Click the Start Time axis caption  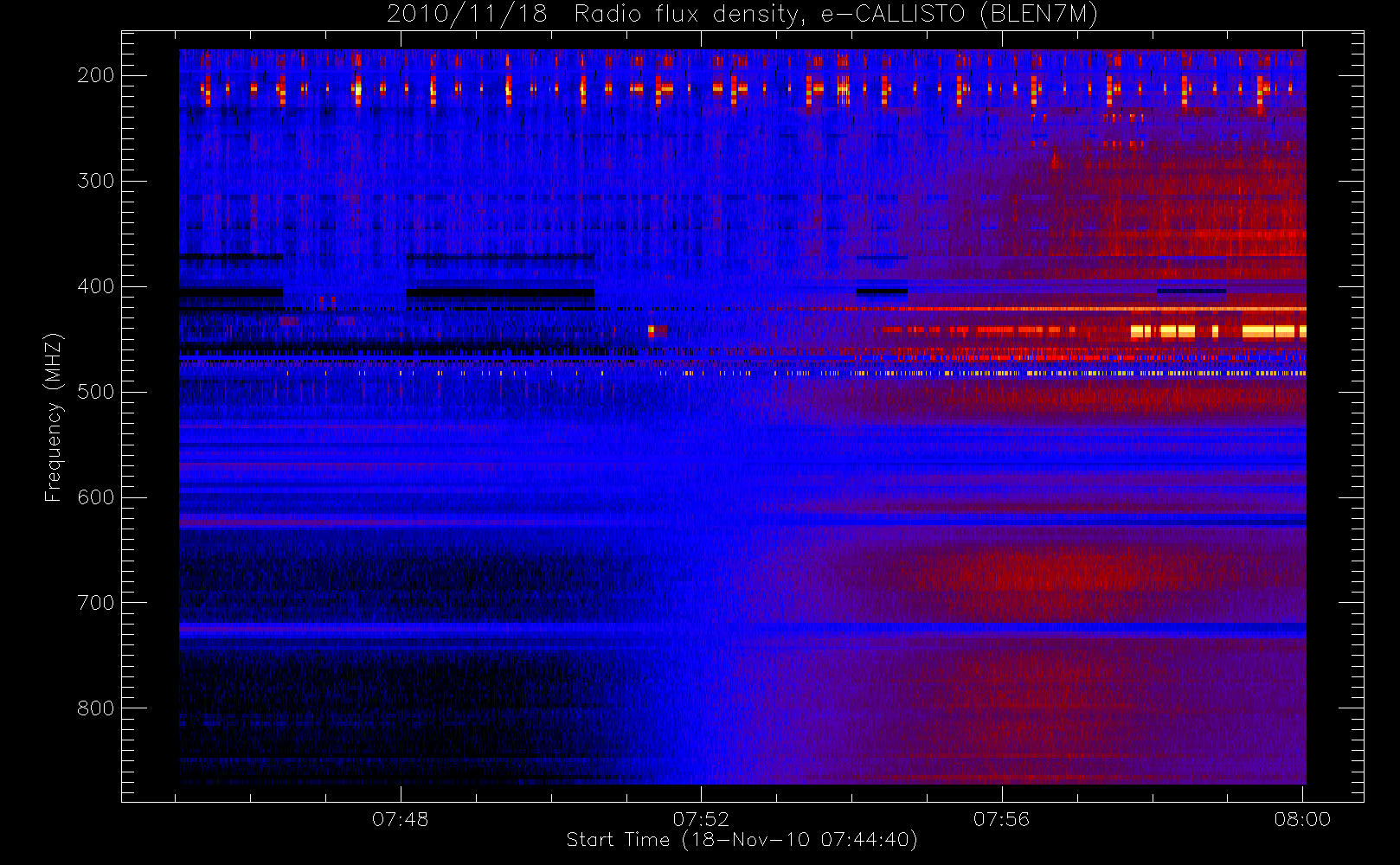coord(742,840)
